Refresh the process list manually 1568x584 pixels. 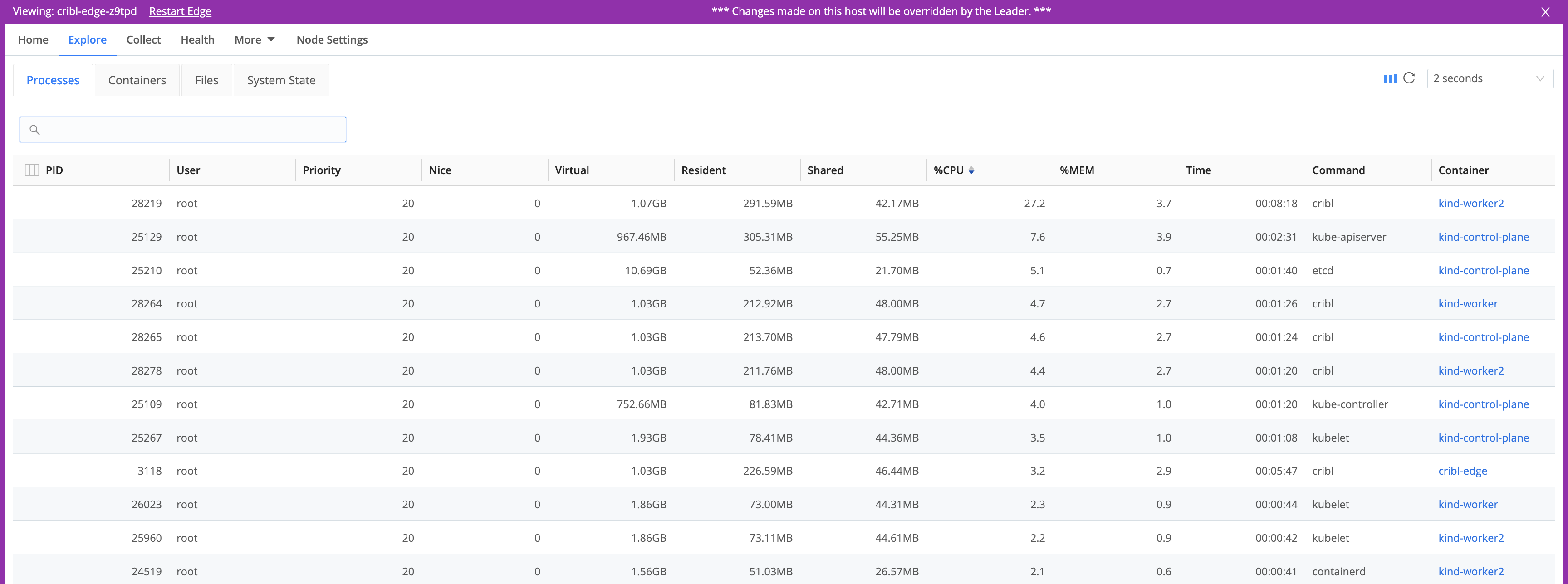[1410, 78]
